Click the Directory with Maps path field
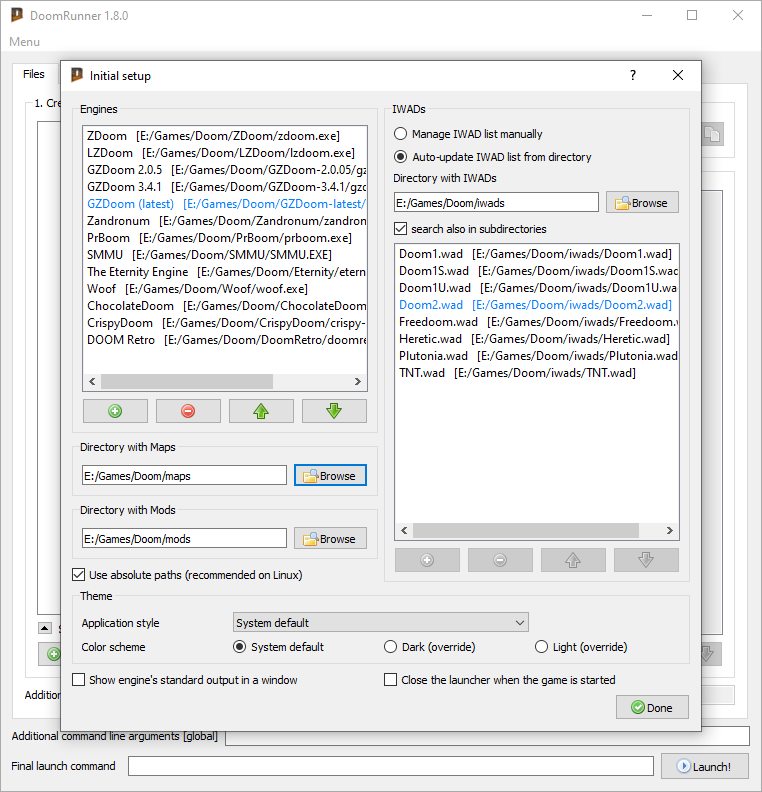Image resolution: width=762 pixels, height=792 pixels. point(184,476)
